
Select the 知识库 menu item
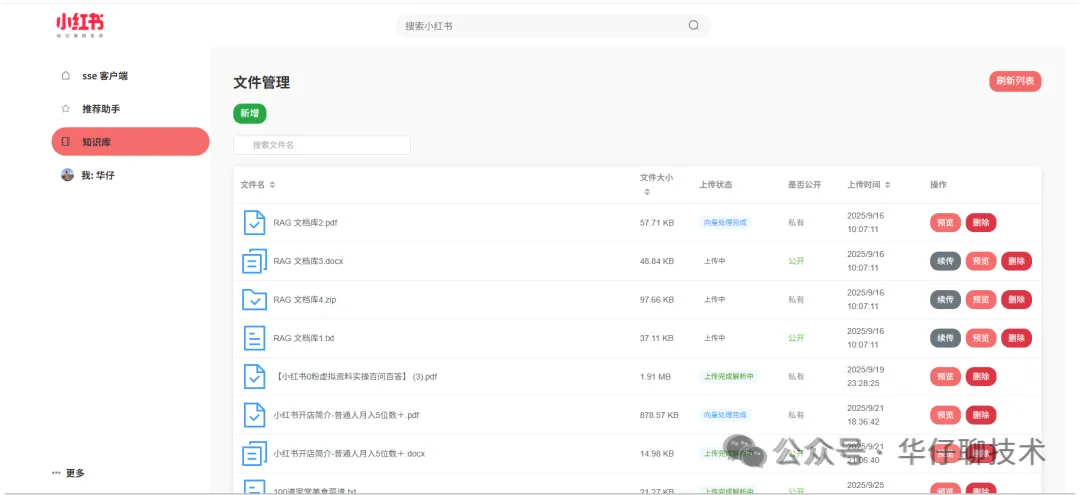click(x=131, y=142)
